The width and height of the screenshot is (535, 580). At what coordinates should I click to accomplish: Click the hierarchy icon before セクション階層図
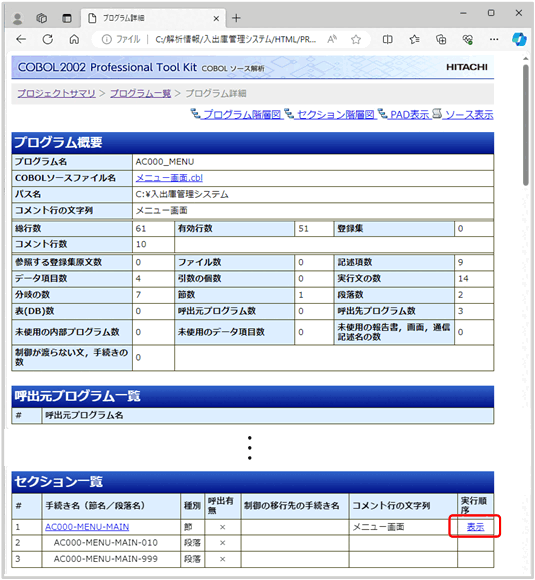pos(289,114)
